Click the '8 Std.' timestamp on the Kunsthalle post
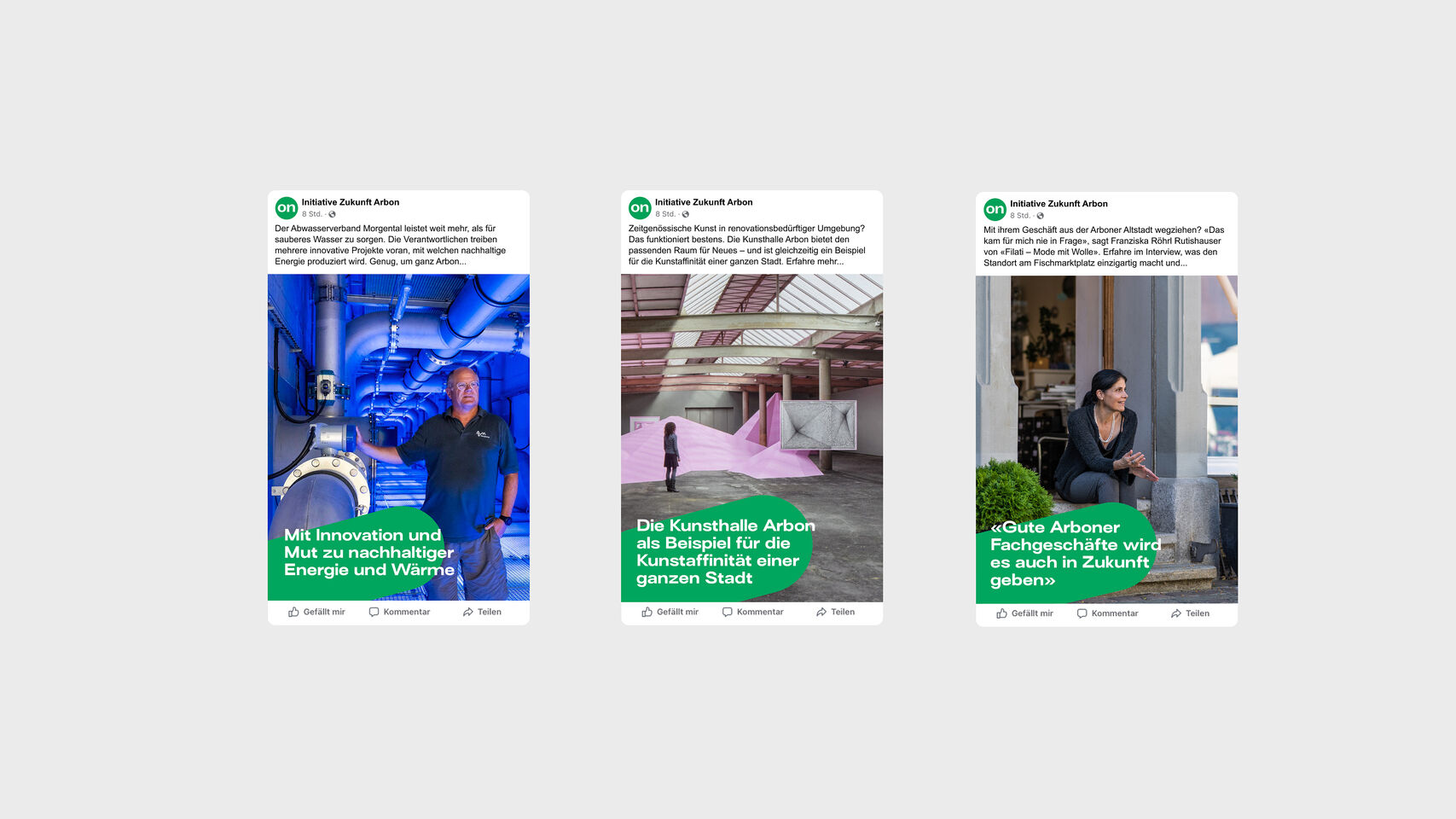This screenshot has width=1456, height=819. click(x=664, y=214)
